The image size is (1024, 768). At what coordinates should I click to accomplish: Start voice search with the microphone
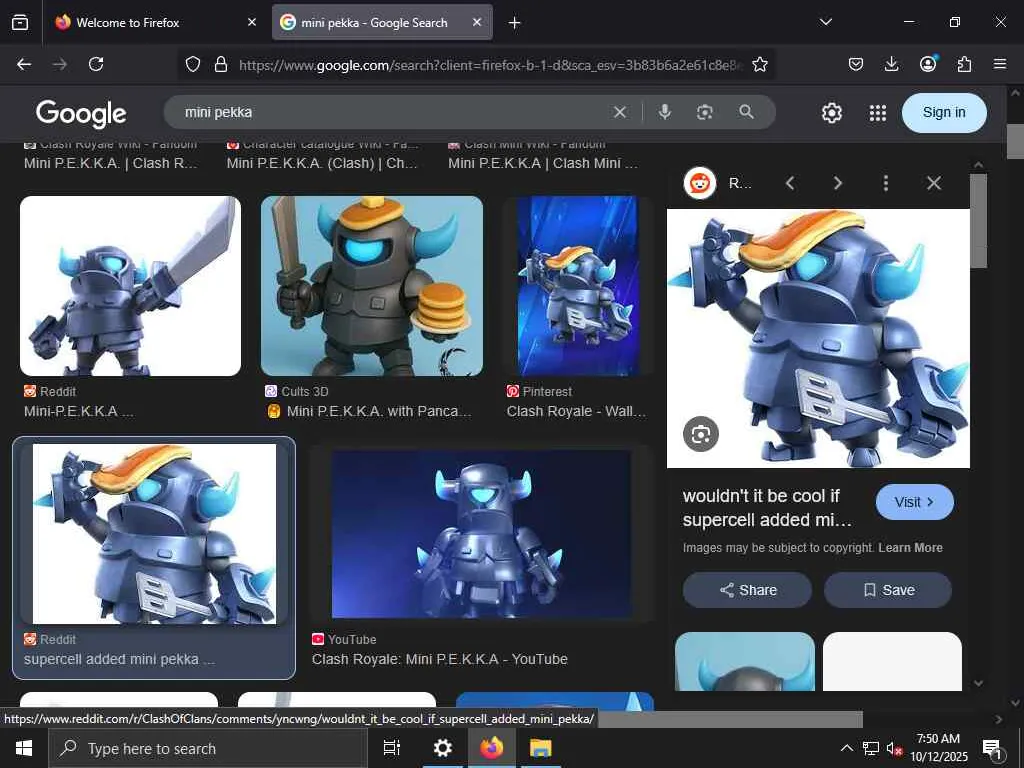[x=665, y=112]
